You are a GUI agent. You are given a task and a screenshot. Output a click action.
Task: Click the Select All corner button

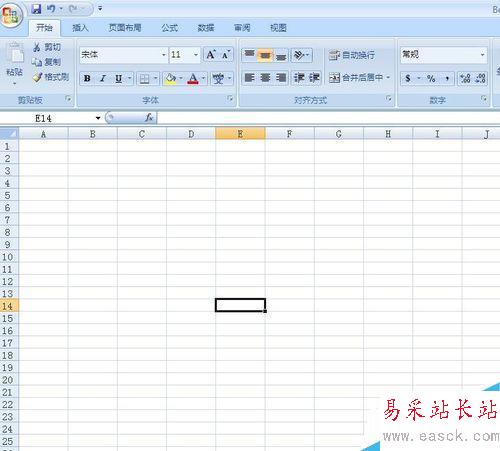click(9, 134)
